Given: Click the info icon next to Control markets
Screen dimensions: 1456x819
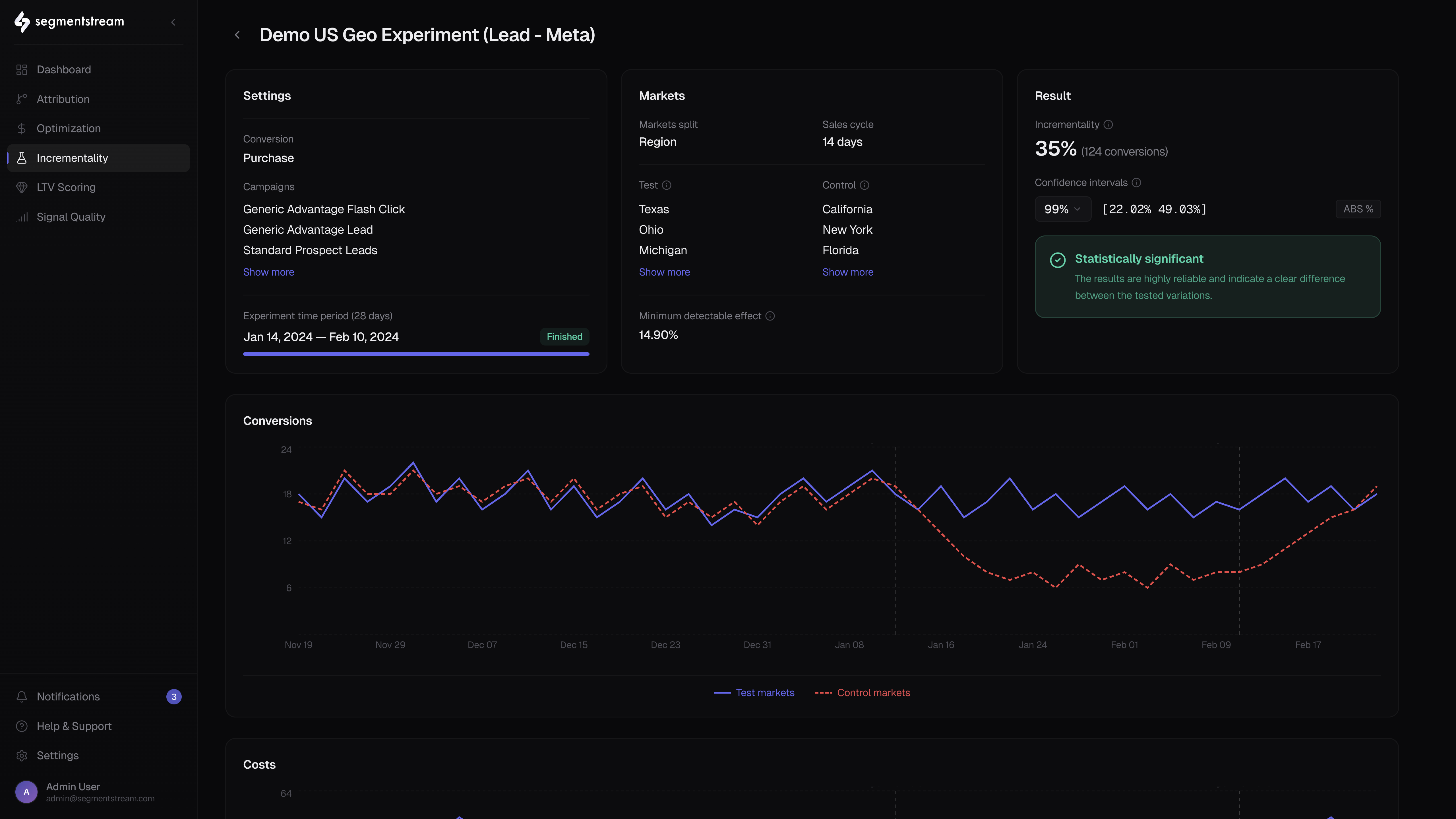Looking at the screenshot, I should [864, 185].
